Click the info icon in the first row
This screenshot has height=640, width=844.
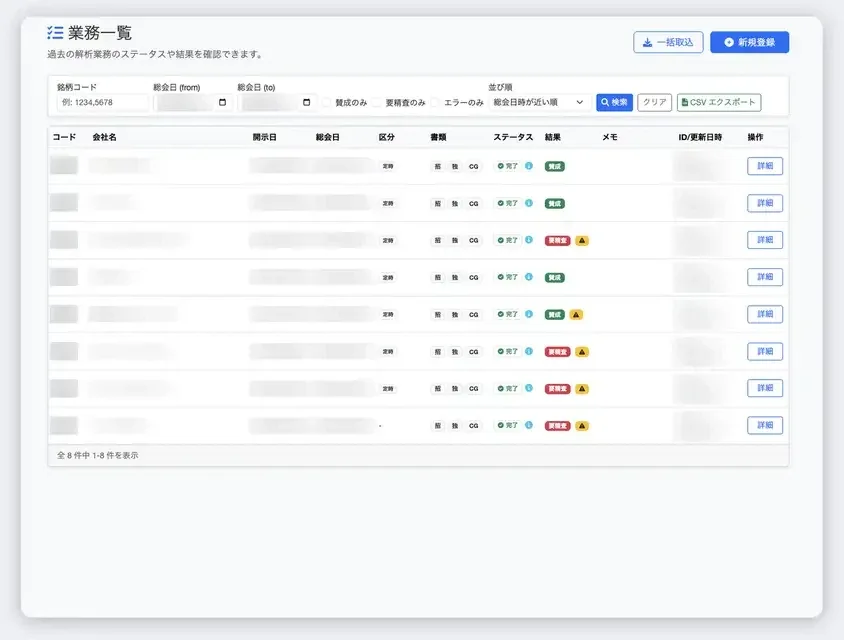pos(529,166)
